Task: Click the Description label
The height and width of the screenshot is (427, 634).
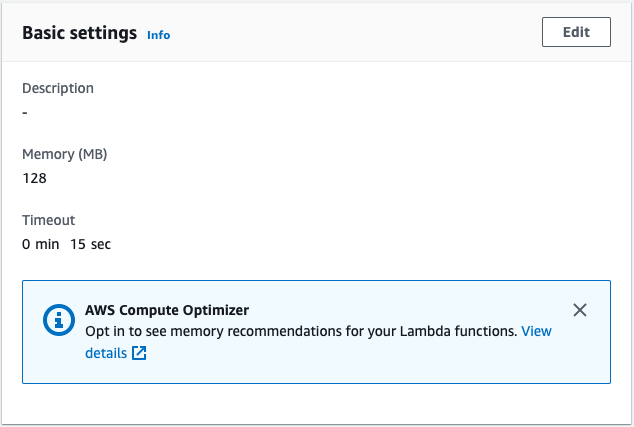Action: [58, 88]
